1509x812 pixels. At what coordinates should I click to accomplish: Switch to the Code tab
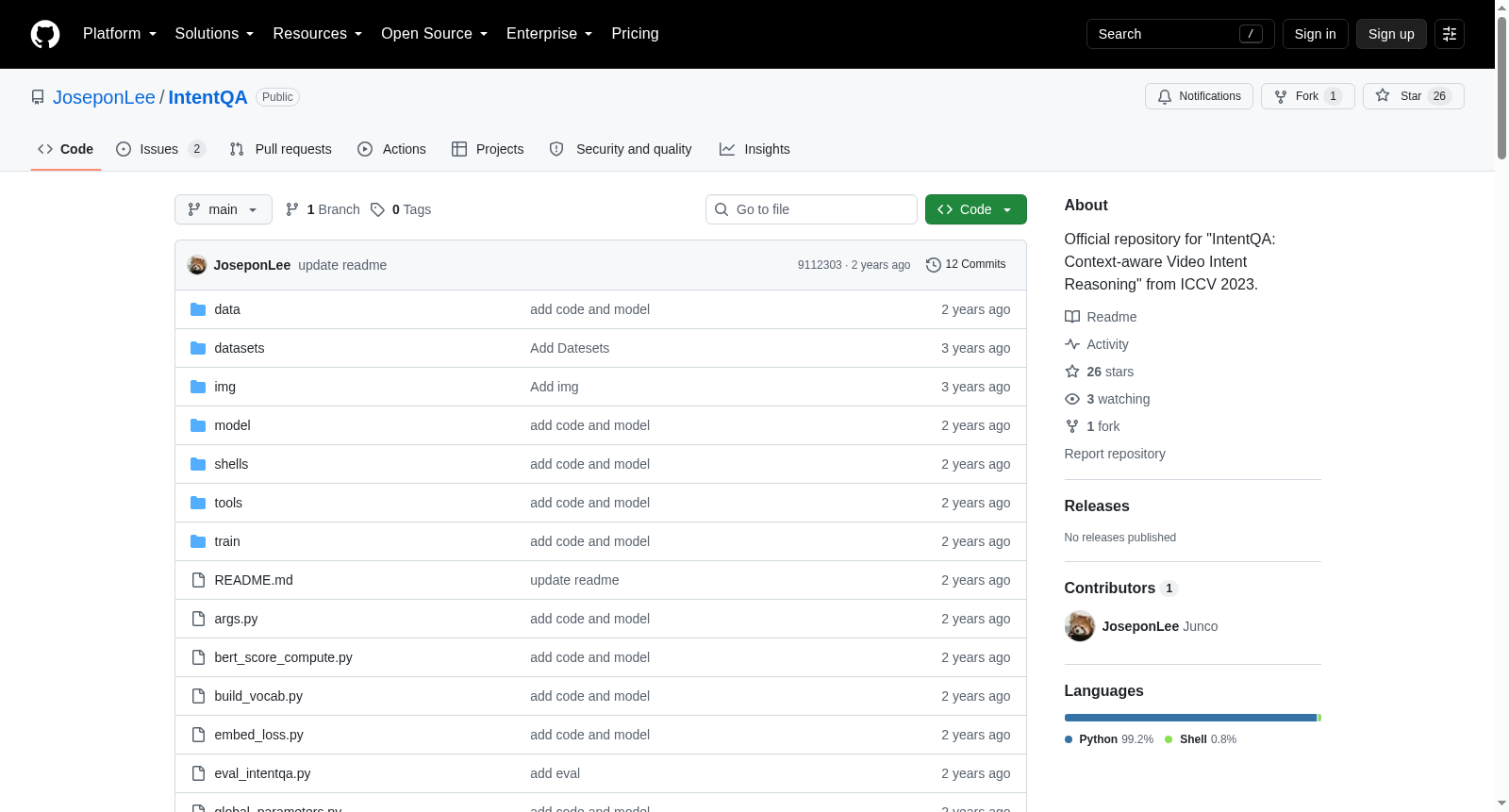(x=66, y=149)
